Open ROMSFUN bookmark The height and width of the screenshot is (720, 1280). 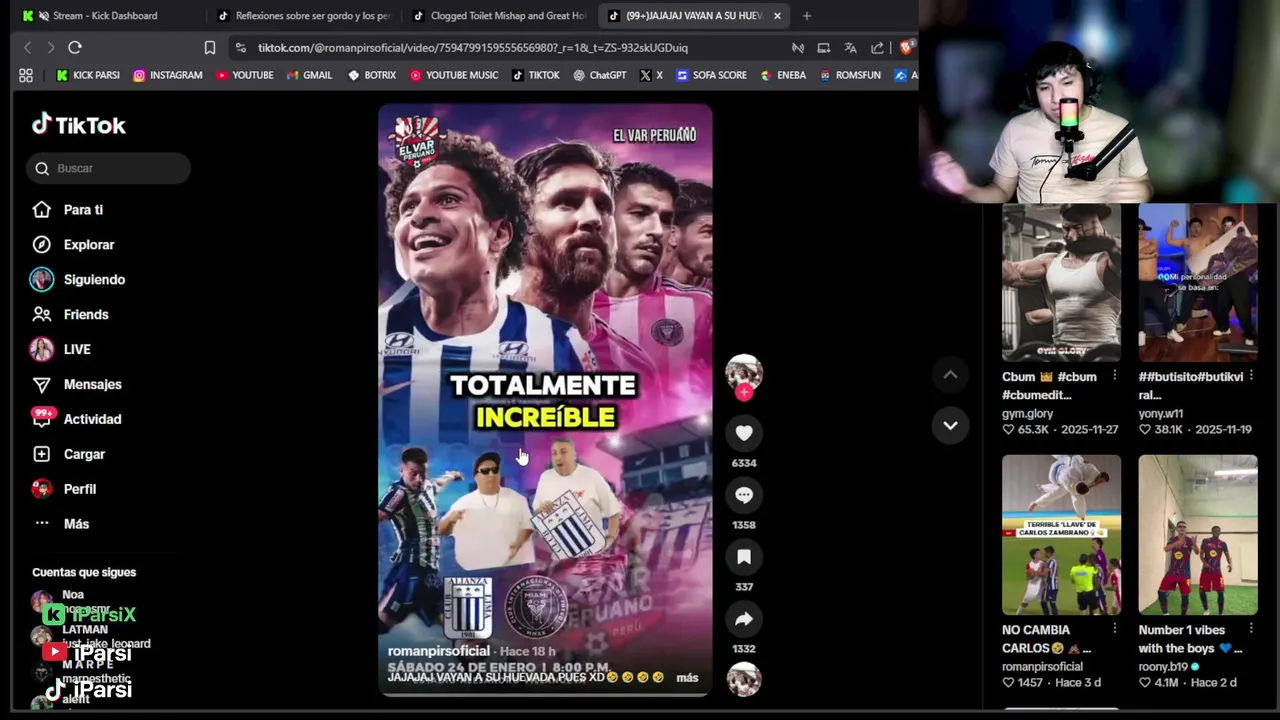pyautogui.click(x=850, y=75)
